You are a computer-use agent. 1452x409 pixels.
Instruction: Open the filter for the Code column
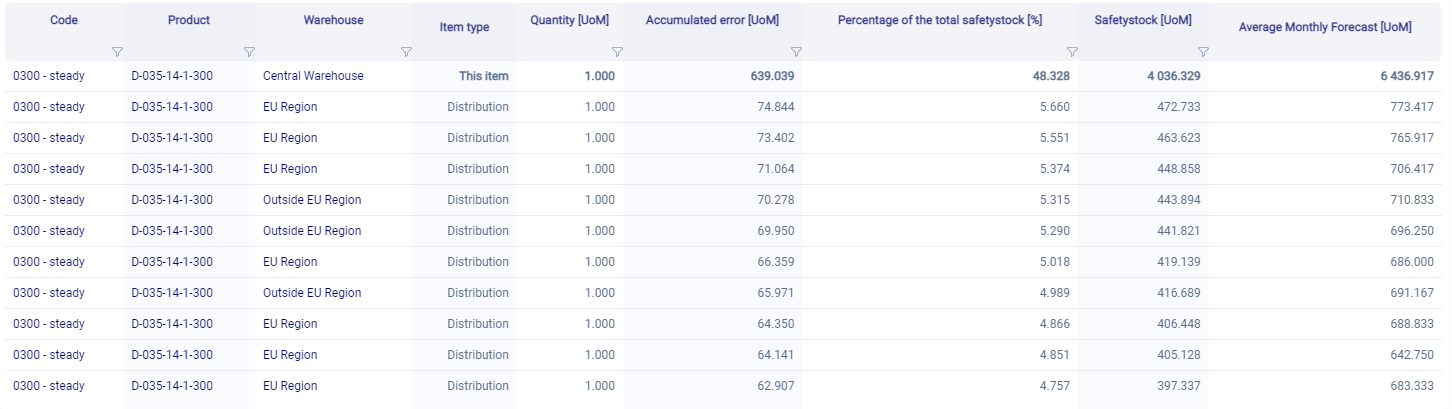pyautogui.click(x=116, y=52)
